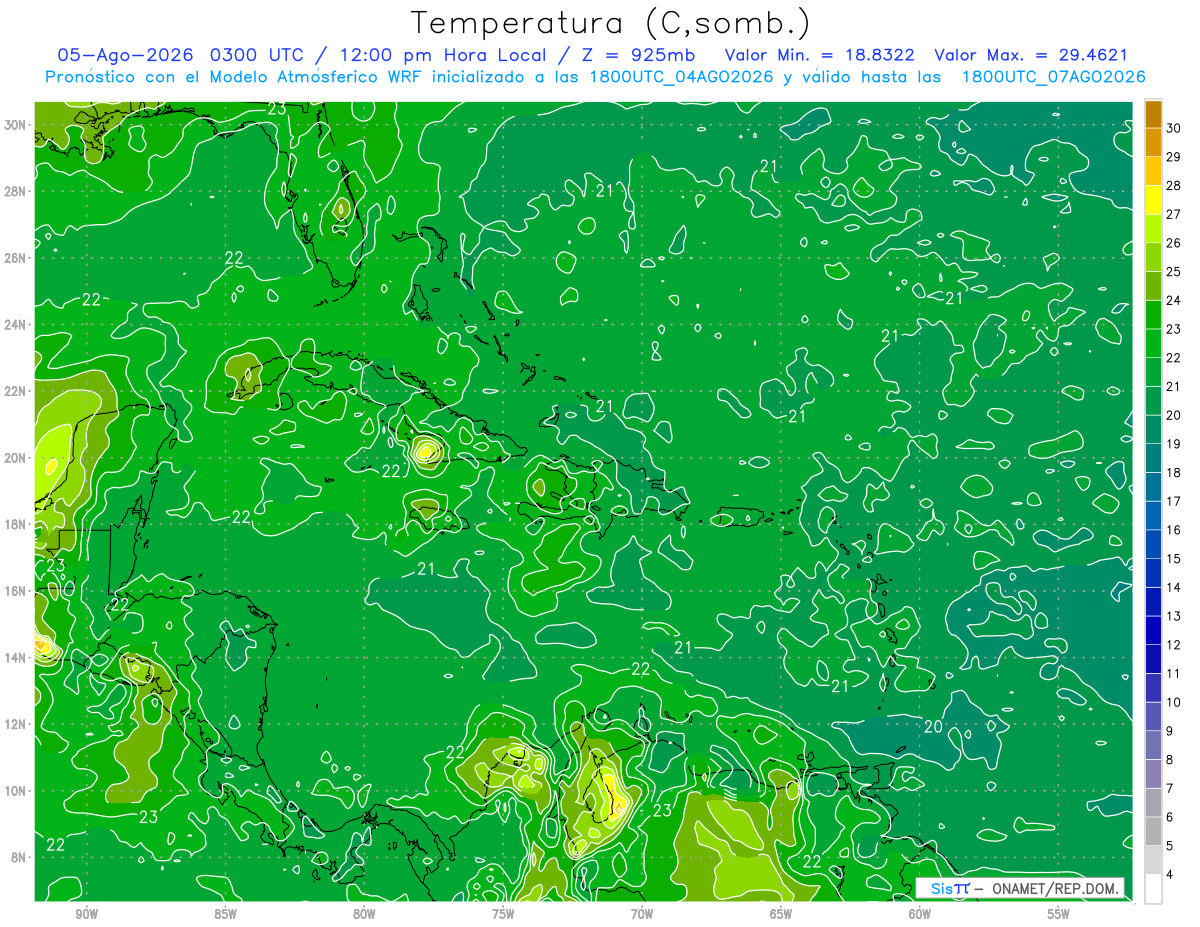This screenshot has width=1200, height=927.
Task: Click the '8N' latitude axis label
Action: pos(20,857)
